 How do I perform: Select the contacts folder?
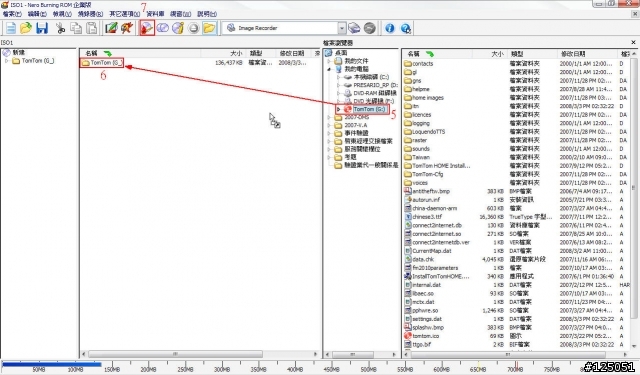(x=422, y=64)
